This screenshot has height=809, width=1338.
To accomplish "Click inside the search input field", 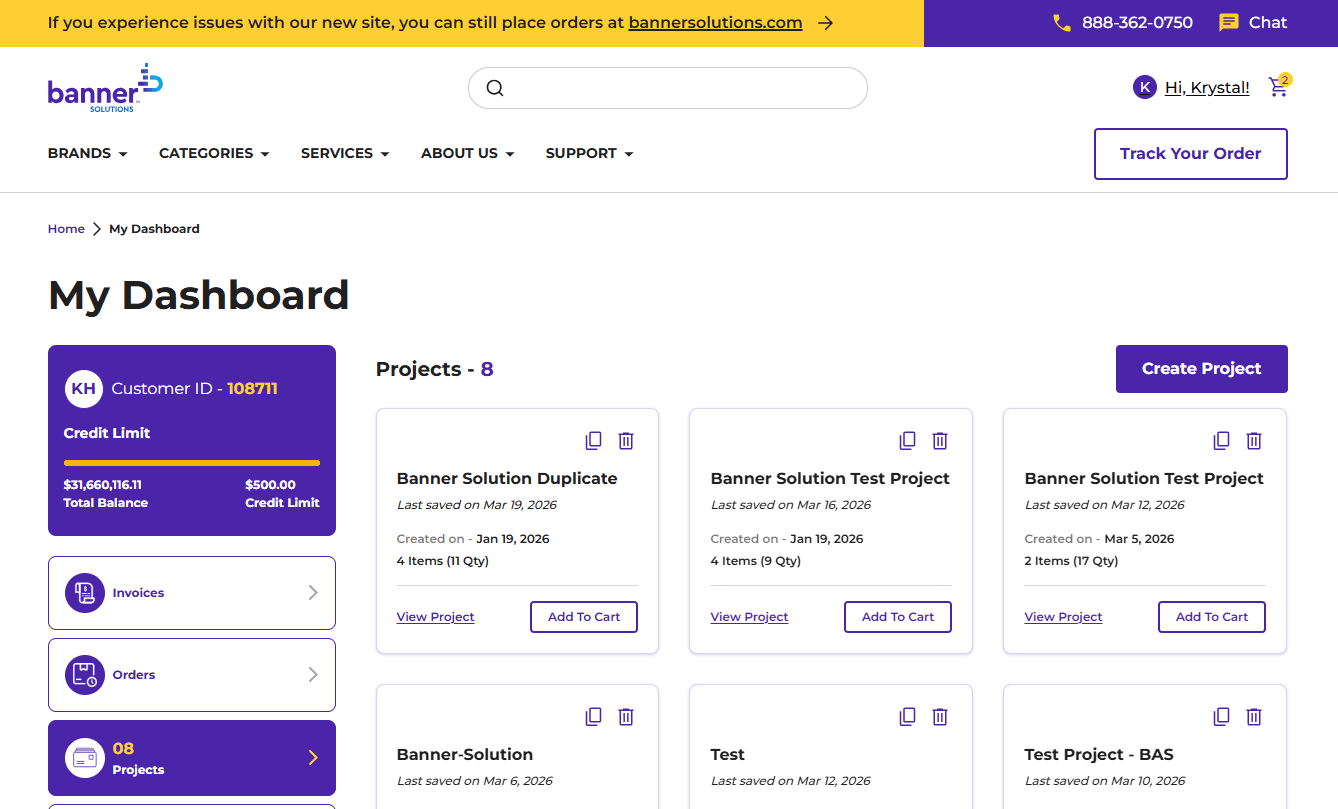I will click(668, 88).
